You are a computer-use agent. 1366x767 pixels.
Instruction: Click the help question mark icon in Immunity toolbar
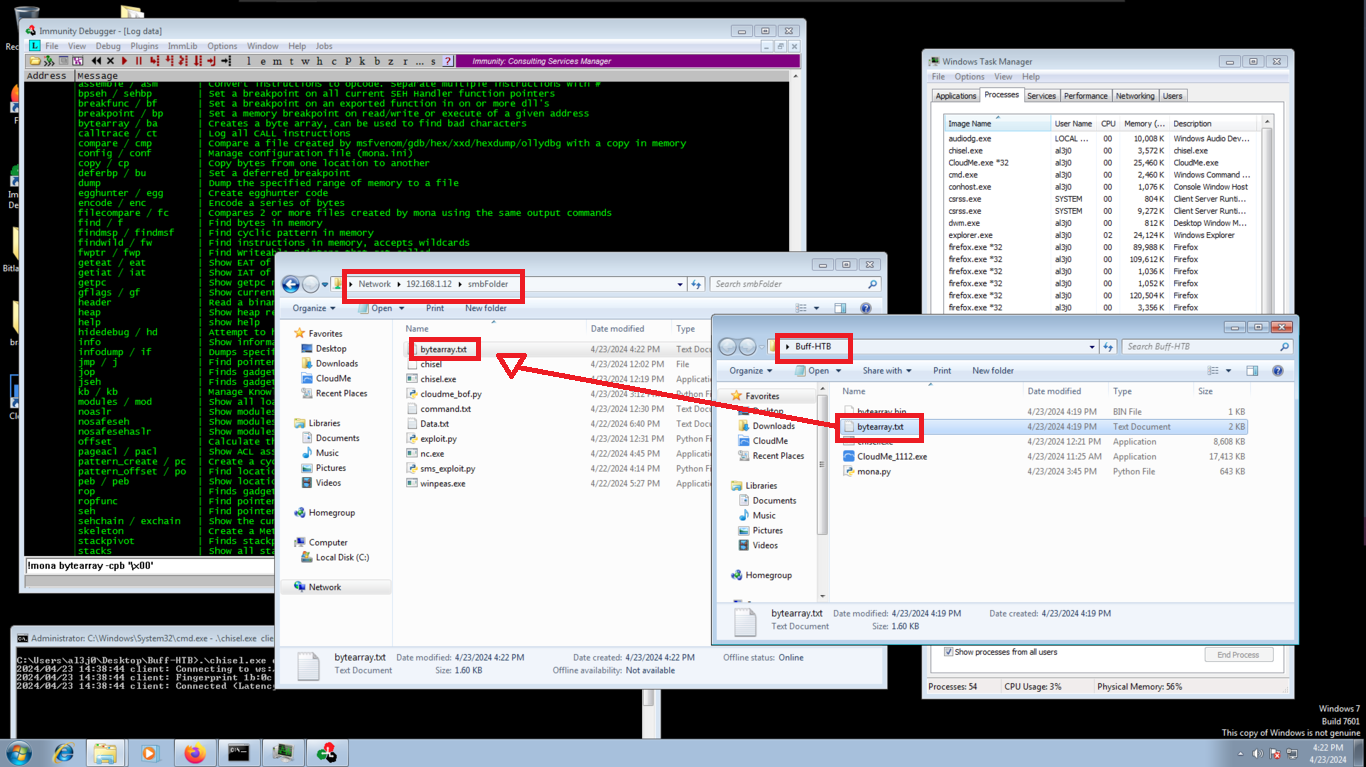pos(447,61)
